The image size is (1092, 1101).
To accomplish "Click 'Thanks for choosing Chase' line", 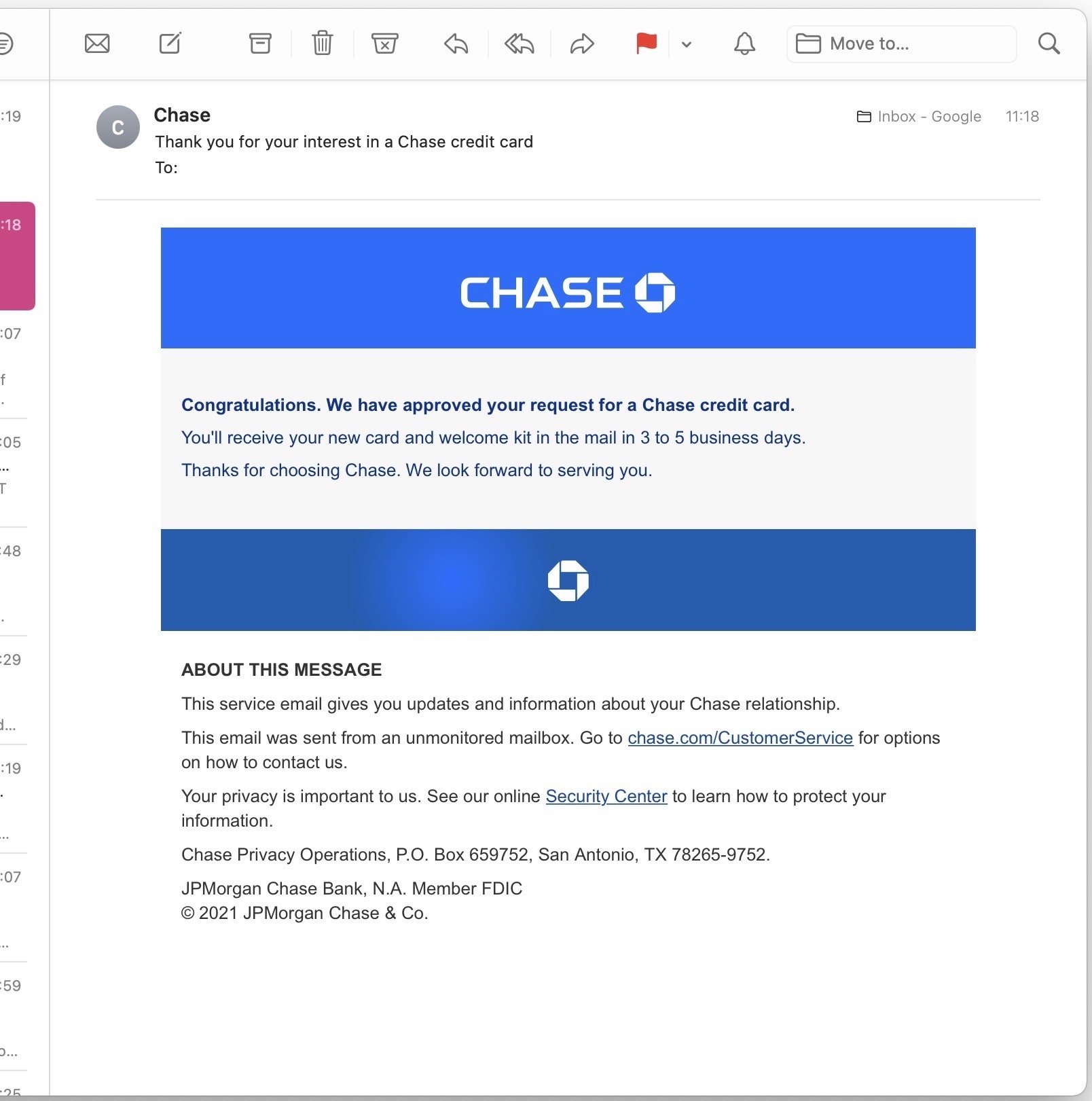I will pyautogui.click(x=417, y=471).
